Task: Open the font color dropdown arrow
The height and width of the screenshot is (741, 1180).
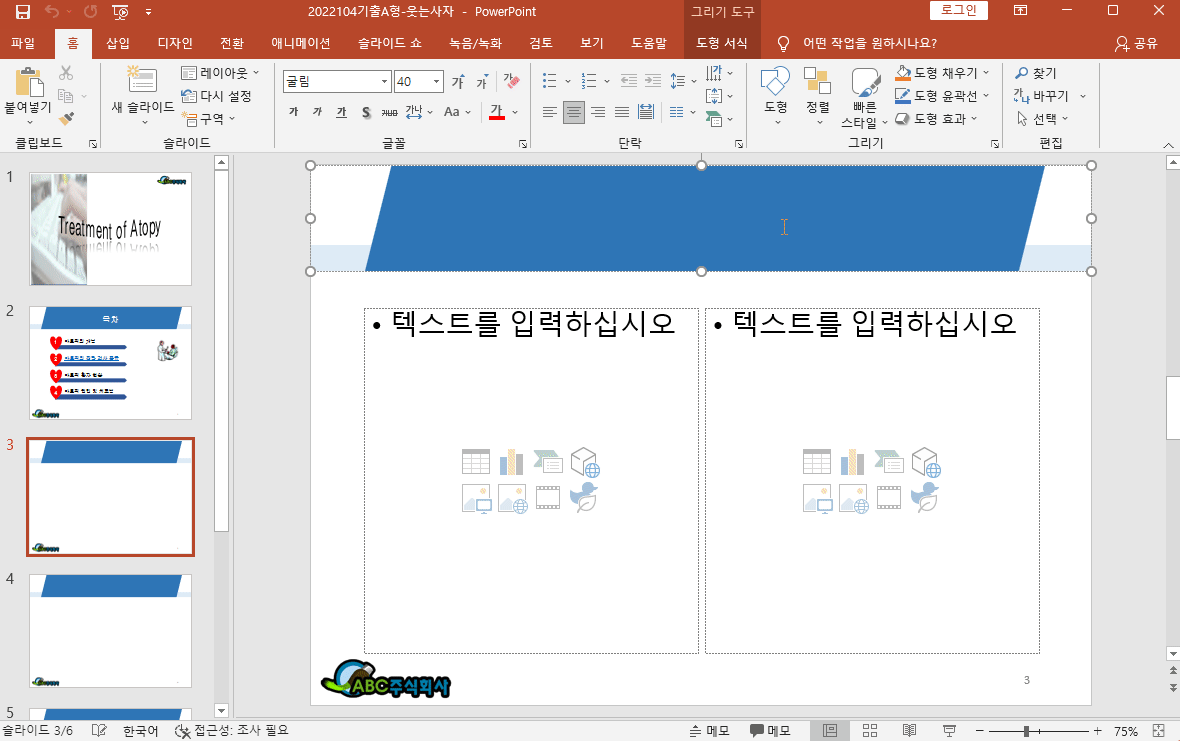Action: point(515,112)
